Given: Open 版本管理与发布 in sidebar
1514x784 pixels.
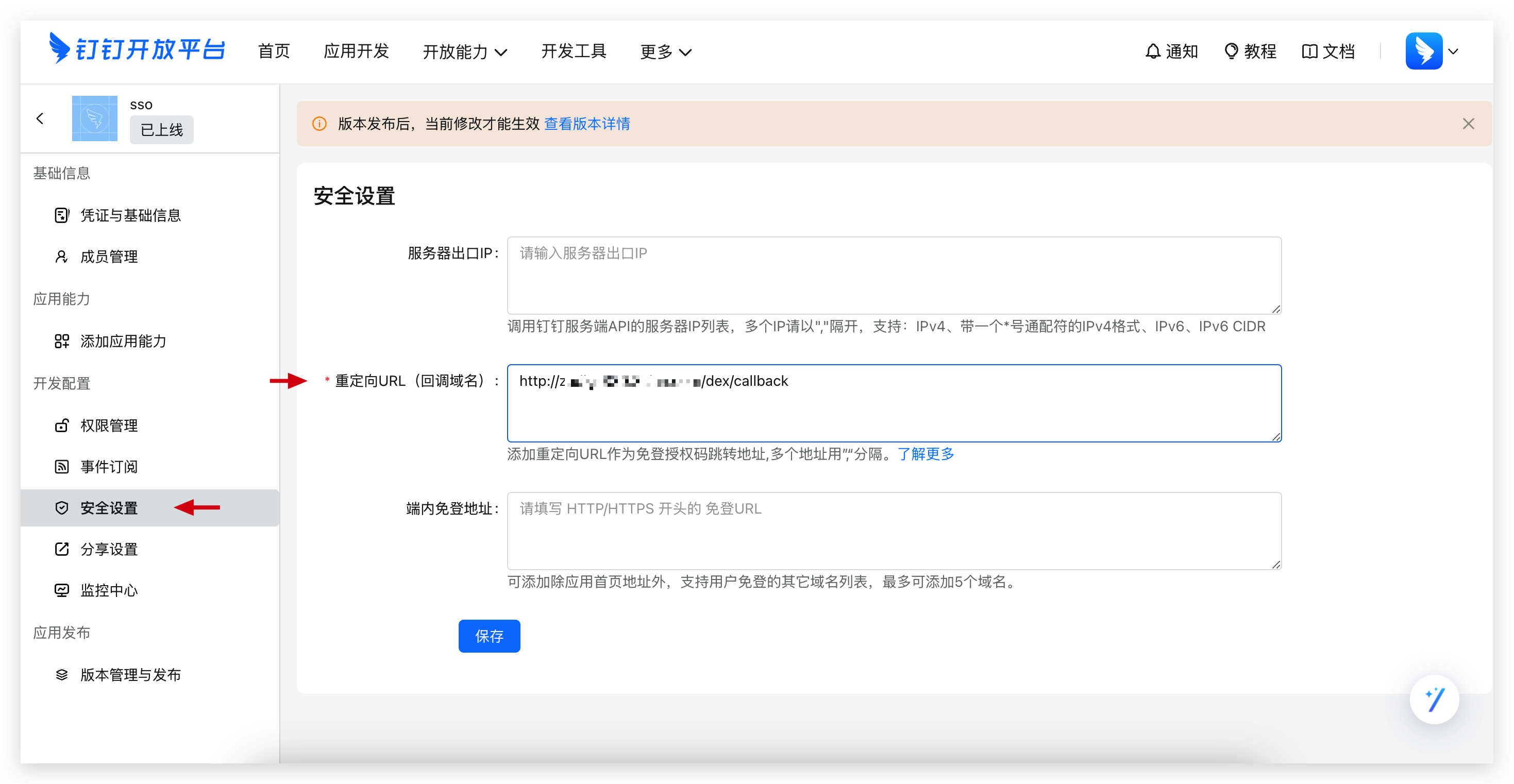Looking at the screenshot, I should [x=130, y=675].
